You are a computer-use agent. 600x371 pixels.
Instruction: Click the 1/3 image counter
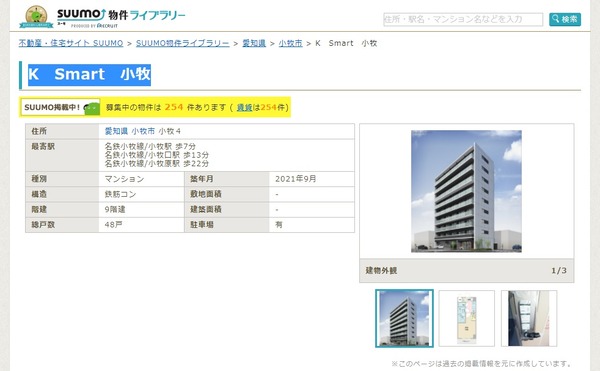pos(559,270)
